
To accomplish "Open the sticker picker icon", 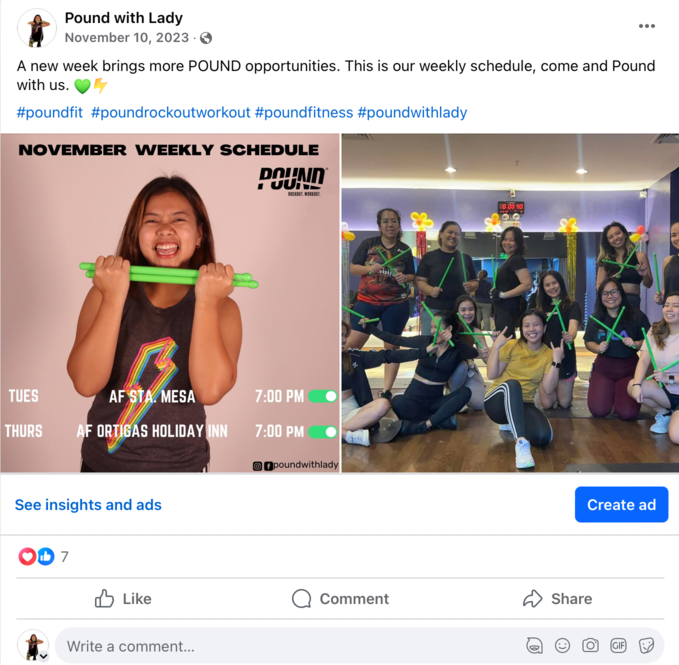I will tap(646, 646).
